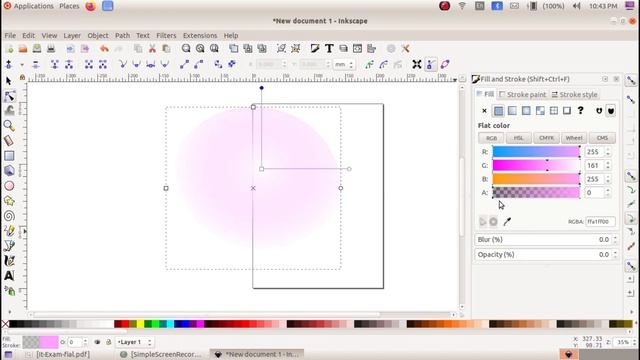Switch to RGB color mode

491,138
